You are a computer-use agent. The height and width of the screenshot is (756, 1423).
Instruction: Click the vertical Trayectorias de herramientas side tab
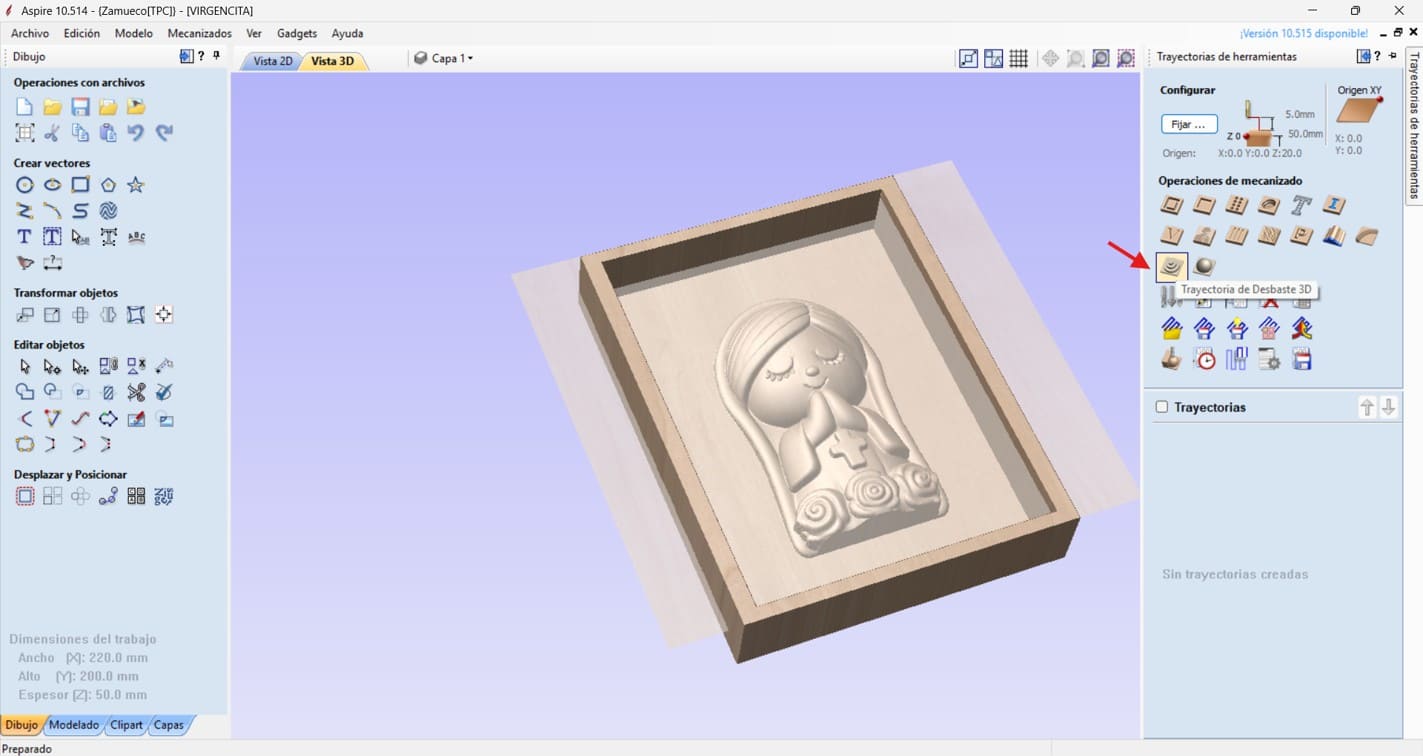[x=1413, y=124]
